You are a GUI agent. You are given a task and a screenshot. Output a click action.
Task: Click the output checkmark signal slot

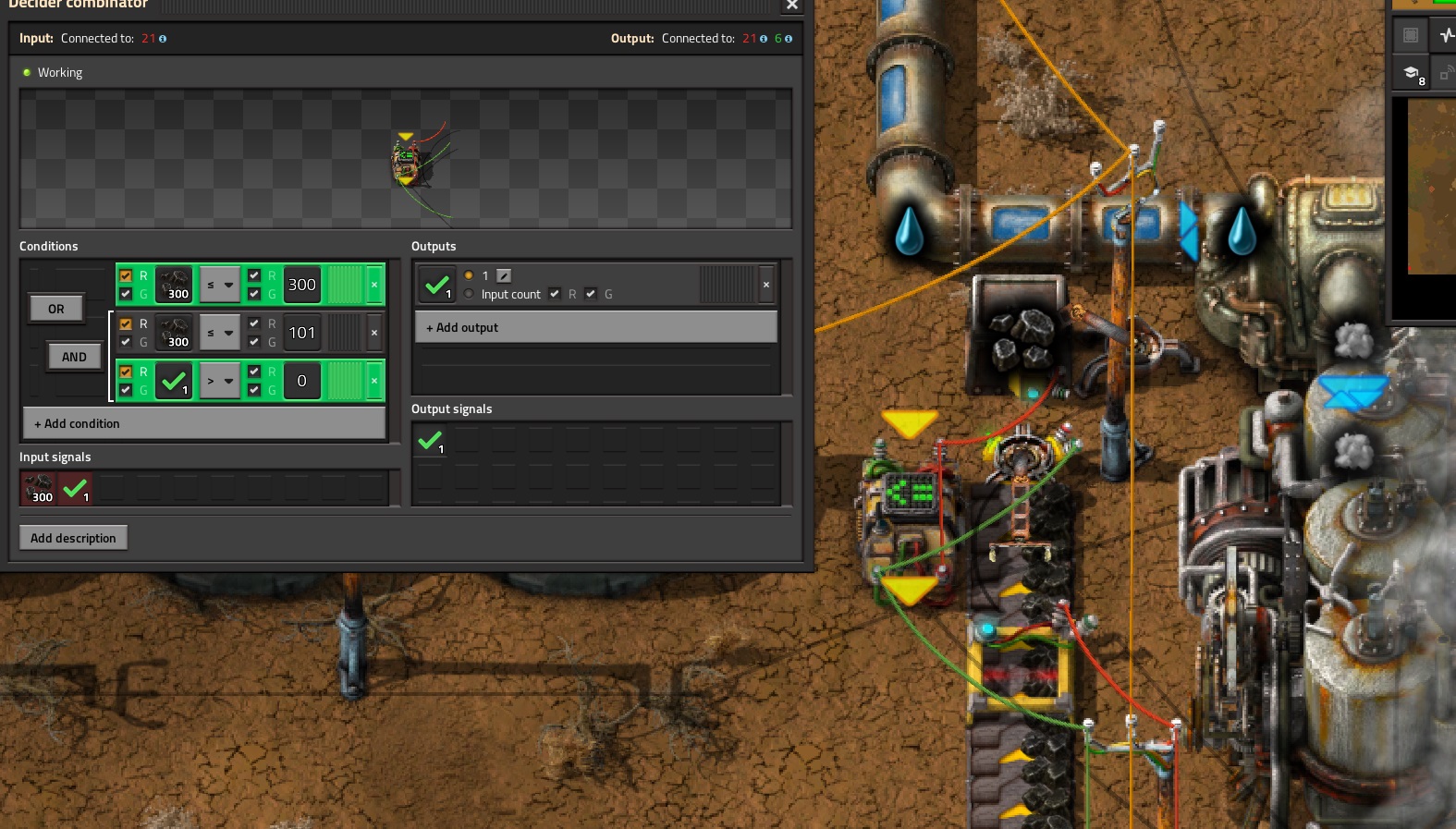[x=436, y=285]
